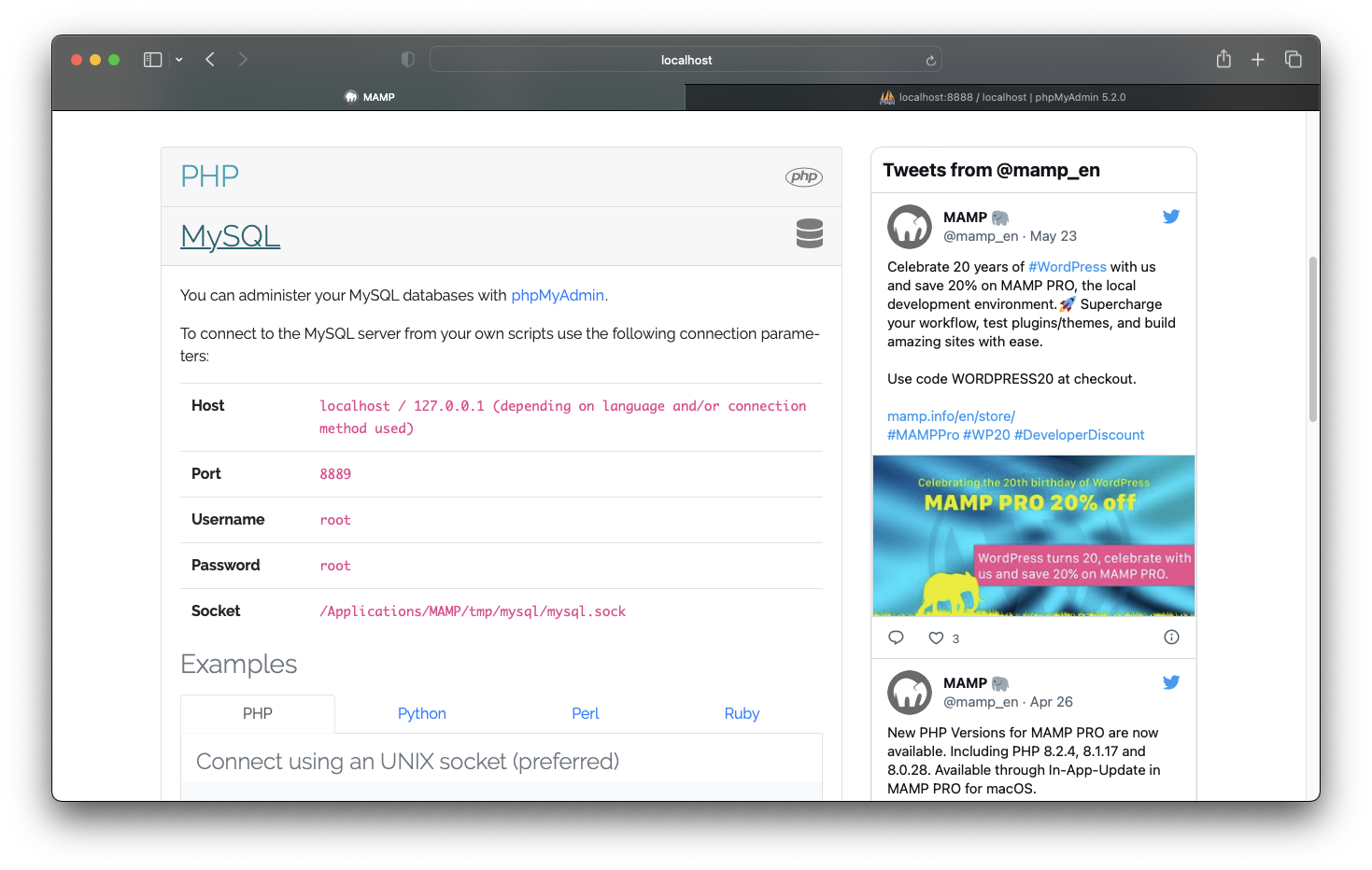Open the #WordPress hashtag link

[1067, 267]
